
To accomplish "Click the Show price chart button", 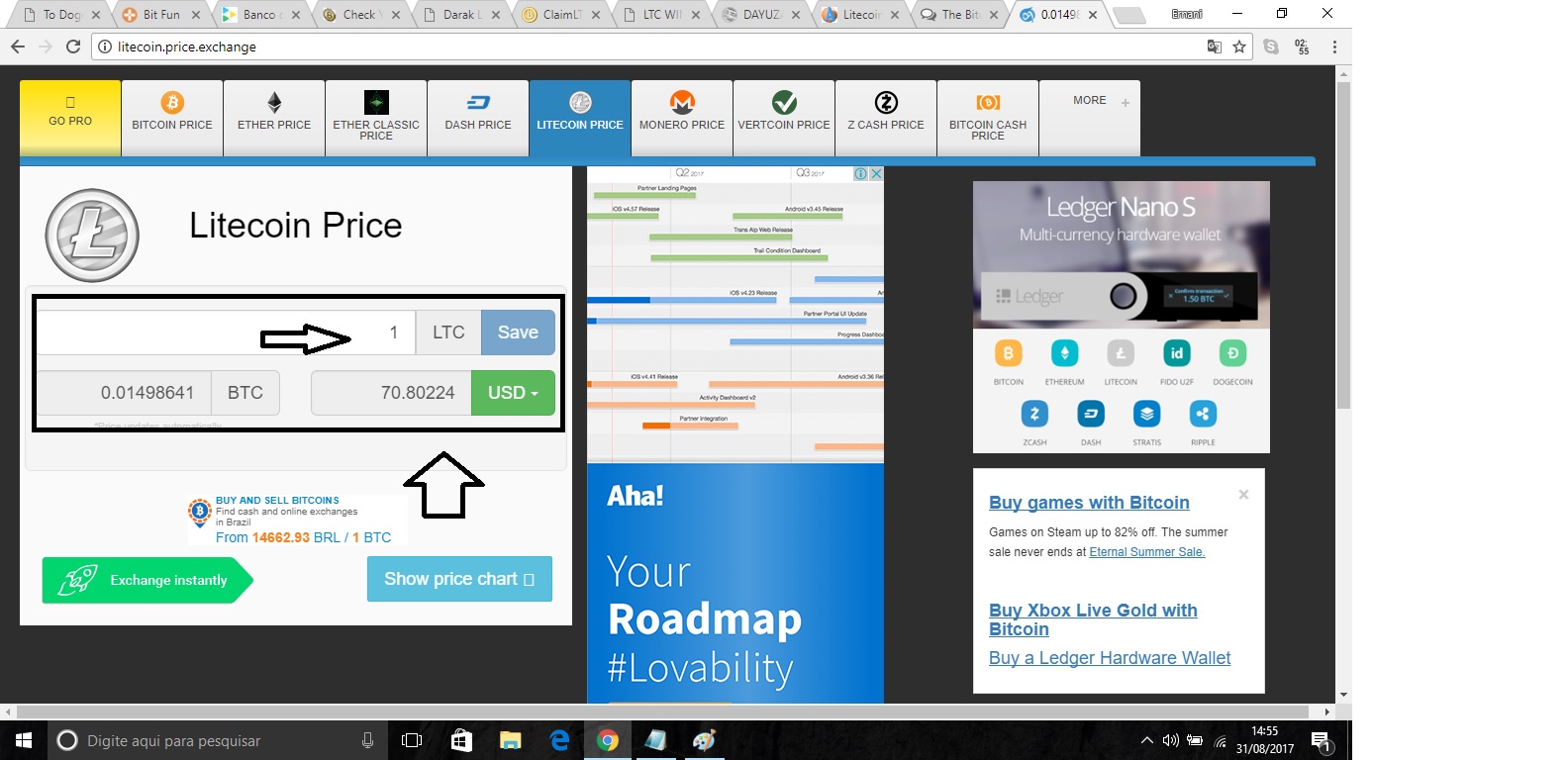I will tap(459, 579).
